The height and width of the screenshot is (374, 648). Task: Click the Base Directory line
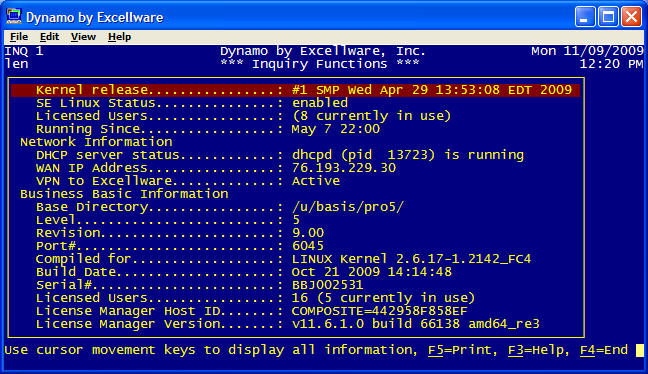click(x=219, y=207)
